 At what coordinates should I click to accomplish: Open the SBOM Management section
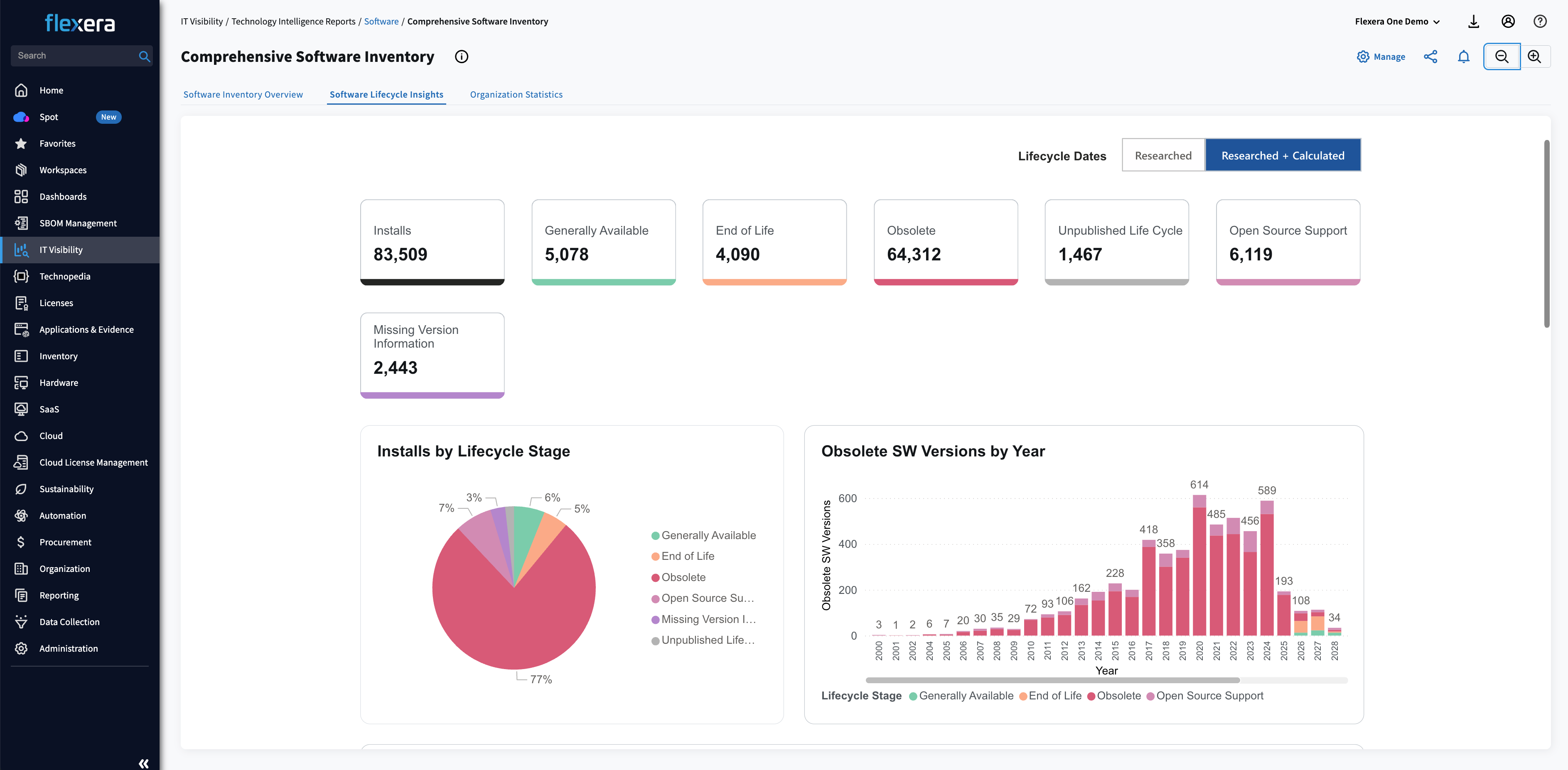(x=78, y=223)
